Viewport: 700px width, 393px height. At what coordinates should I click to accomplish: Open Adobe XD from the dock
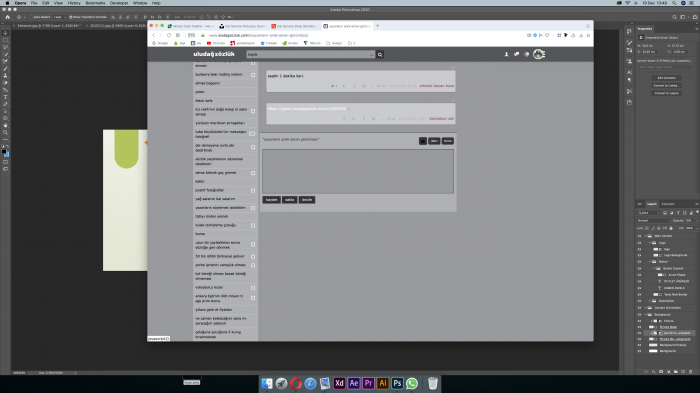point(339,383)
